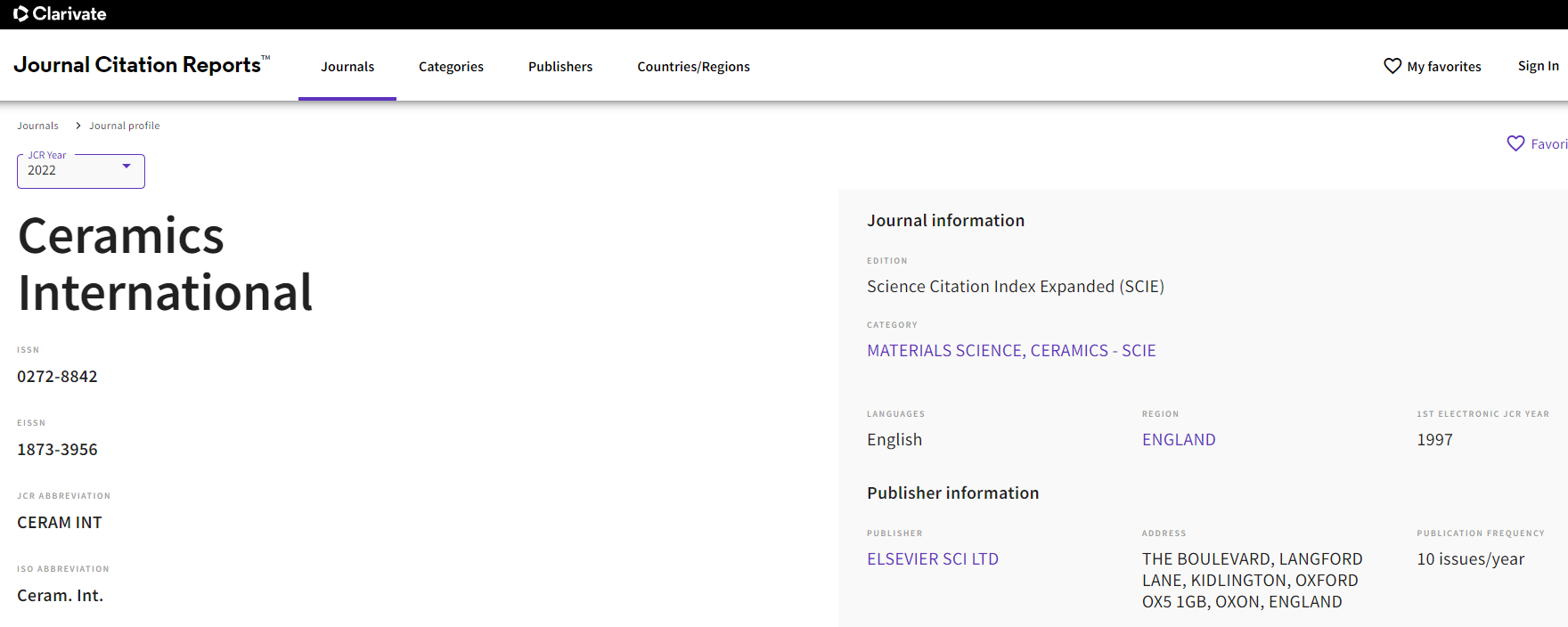Click the ENGLAND region link
This screenshot has height=627, width=1568.
click(1178, 440)
